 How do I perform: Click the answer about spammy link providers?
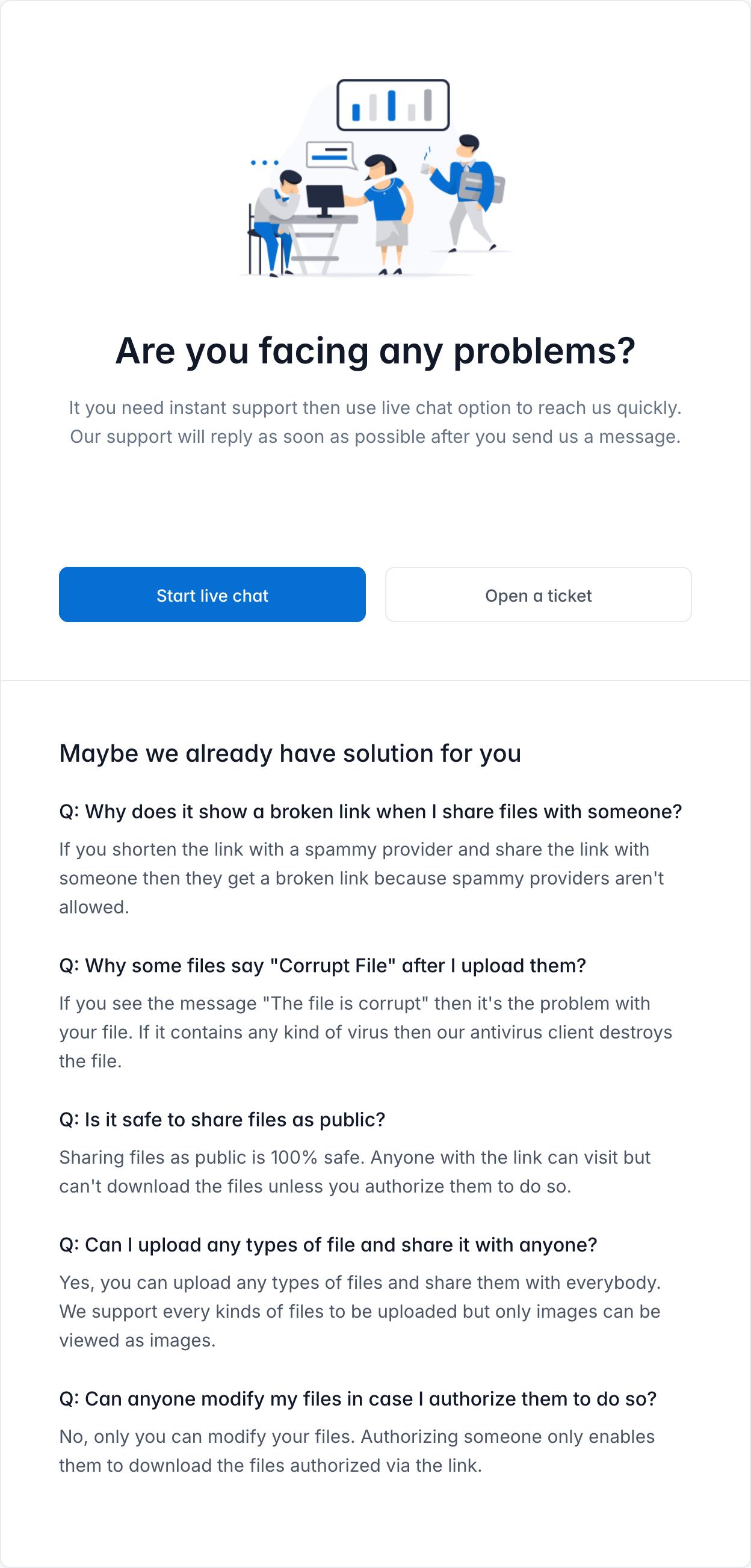click(362, 878)
